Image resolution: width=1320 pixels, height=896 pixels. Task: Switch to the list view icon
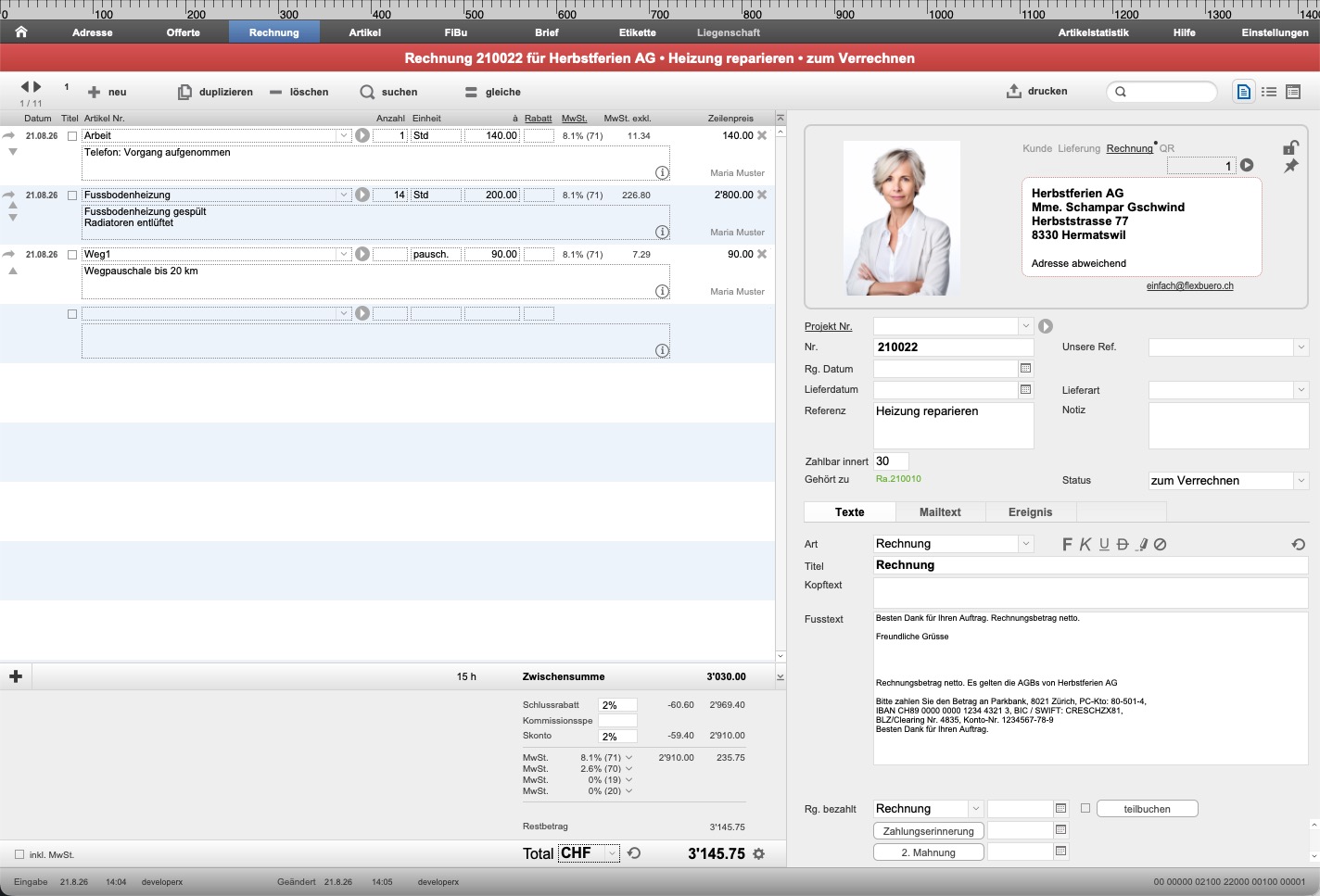tap(1269, 92)
